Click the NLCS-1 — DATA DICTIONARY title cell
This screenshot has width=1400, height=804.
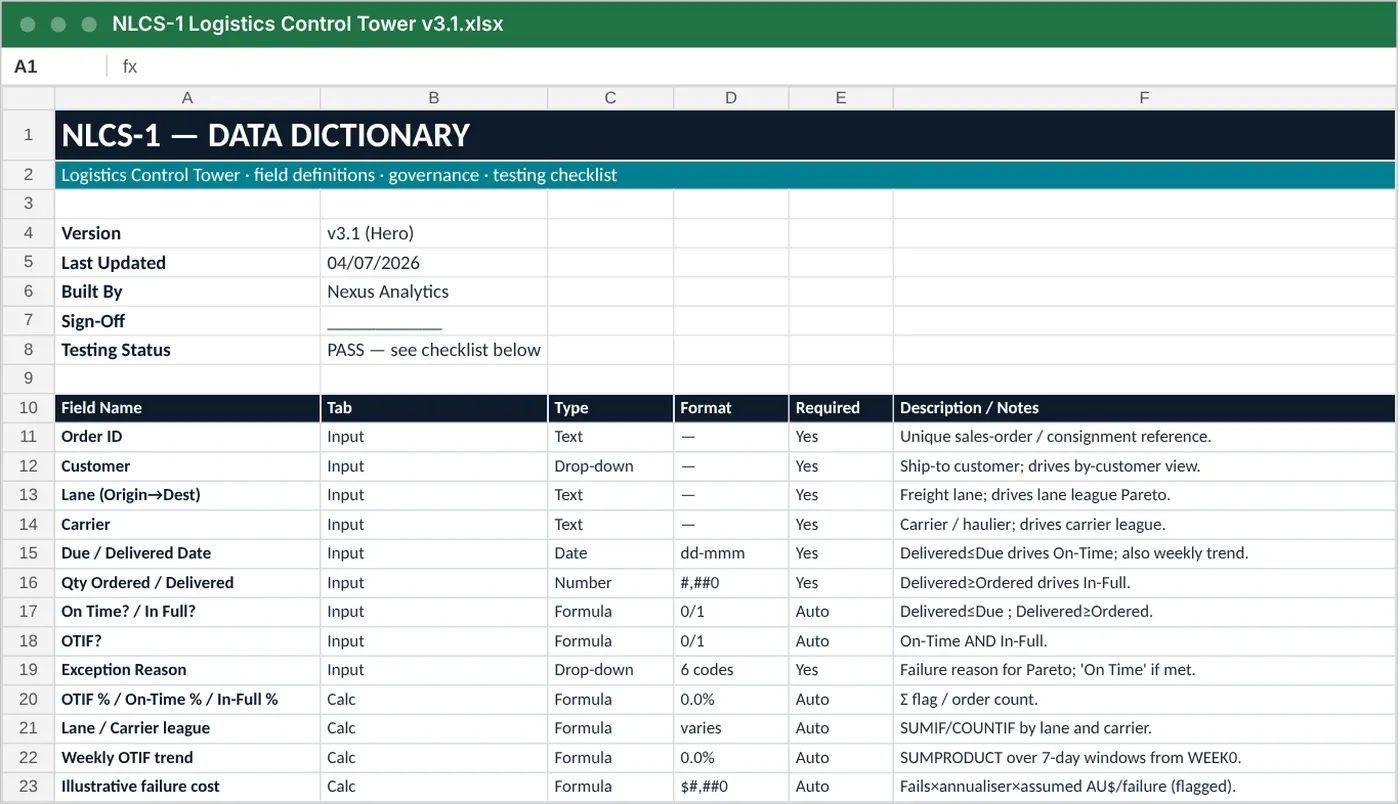coord(725,135)
